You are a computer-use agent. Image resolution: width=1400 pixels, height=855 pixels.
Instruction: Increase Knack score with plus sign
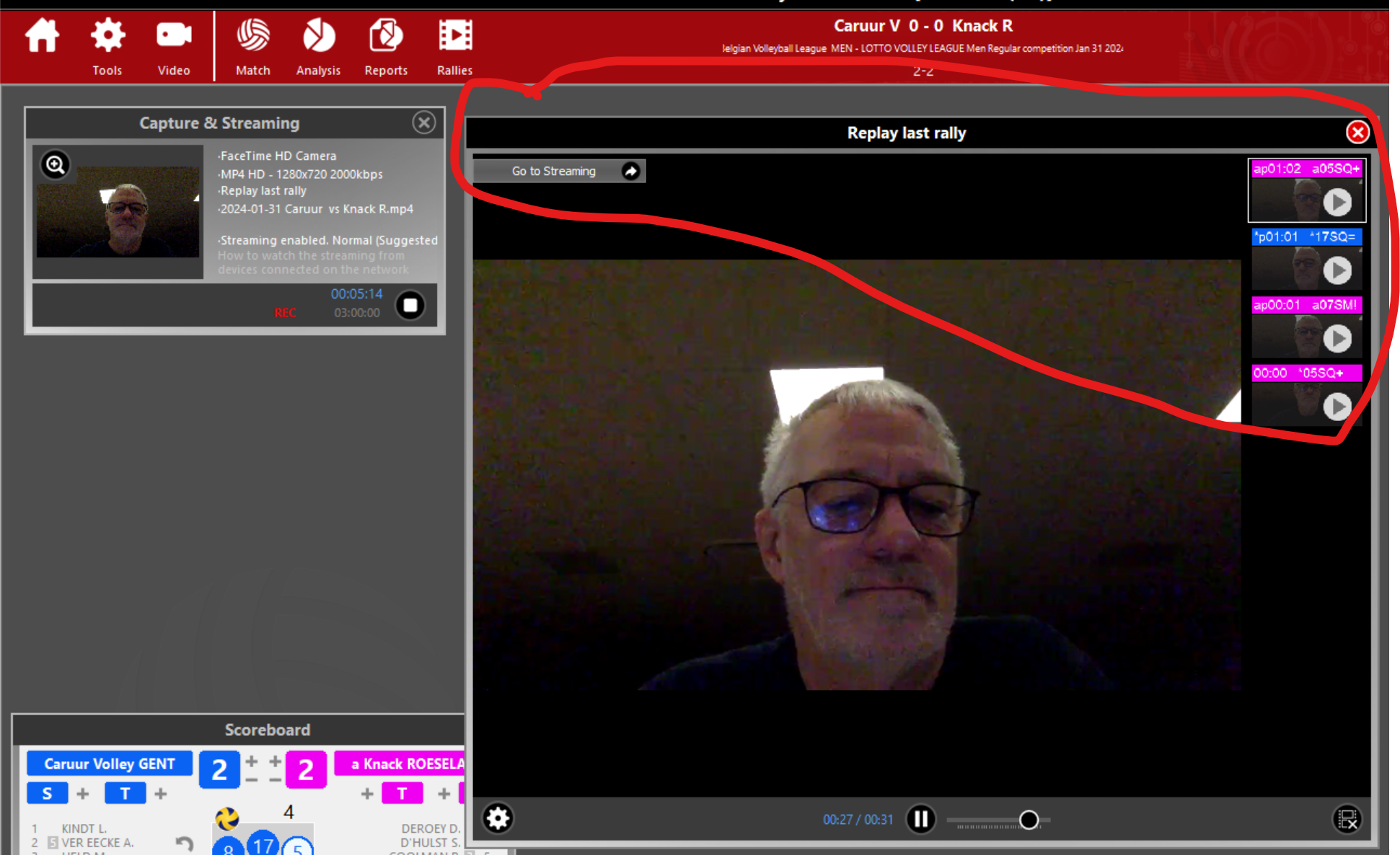(276, 761)
